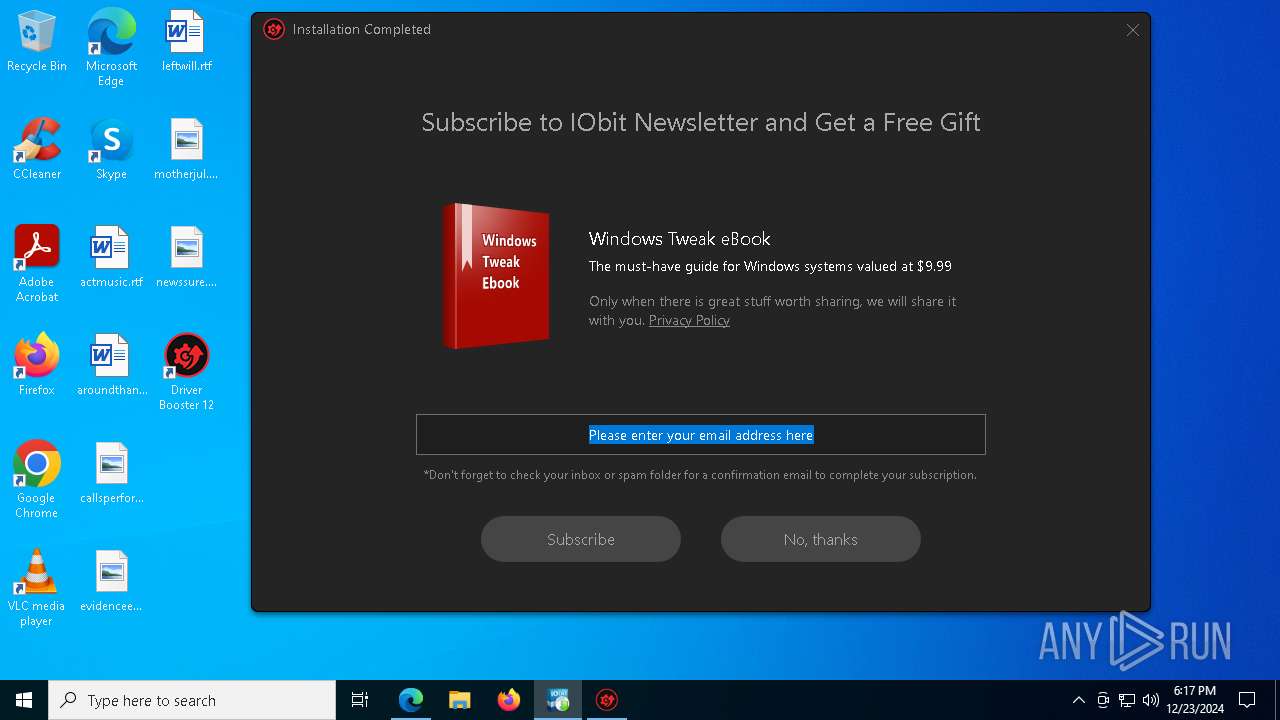Open the Windows notification center
This screenshot has width=1280, height=720.
tap(1247, 700)
